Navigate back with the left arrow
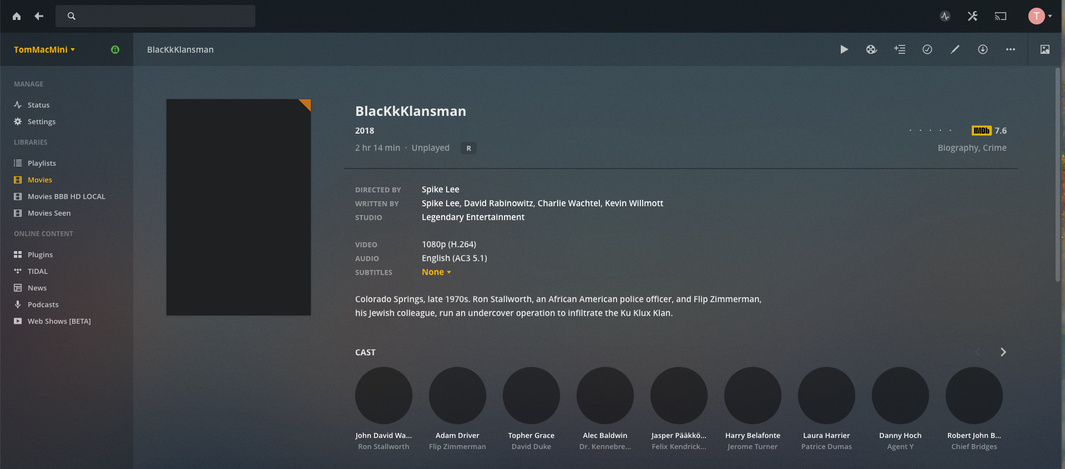This screenshot has width=1065, height=469. click(x=39, y=16)
